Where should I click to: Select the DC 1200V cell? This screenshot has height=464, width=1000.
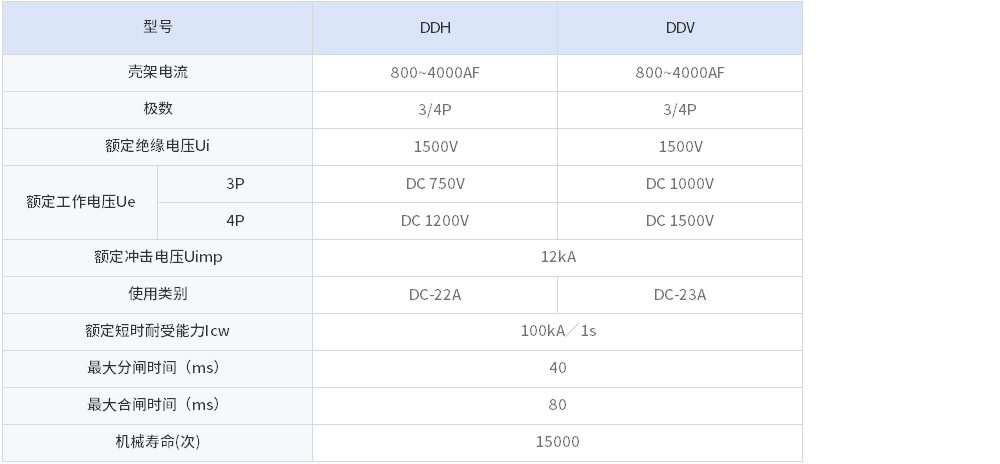pyautogui.click(x=435, y=221)
